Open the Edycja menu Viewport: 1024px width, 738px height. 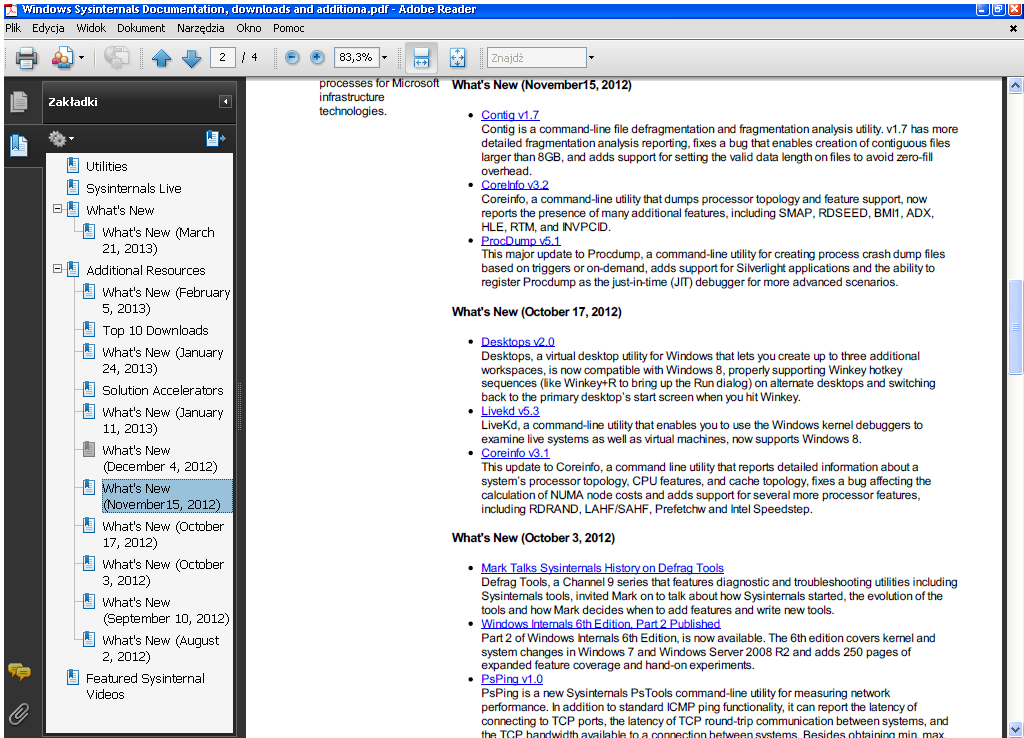48,28
